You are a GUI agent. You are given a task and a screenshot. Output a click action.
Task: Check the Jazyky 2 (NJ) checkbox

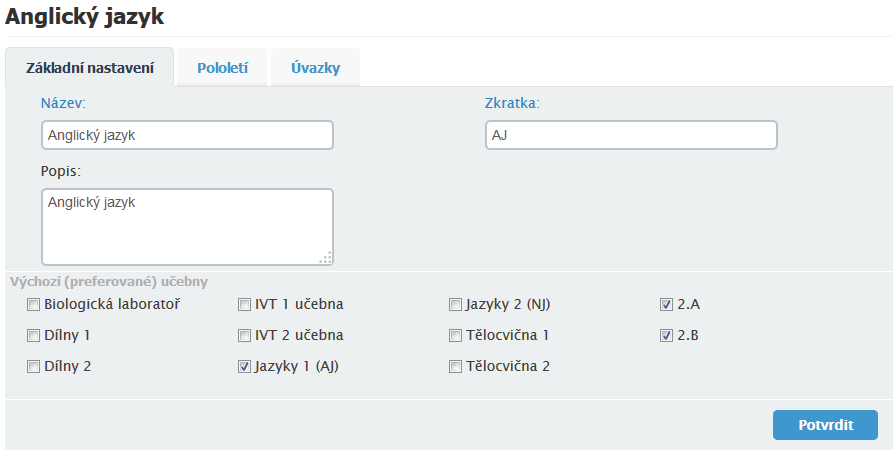[455, 305]
